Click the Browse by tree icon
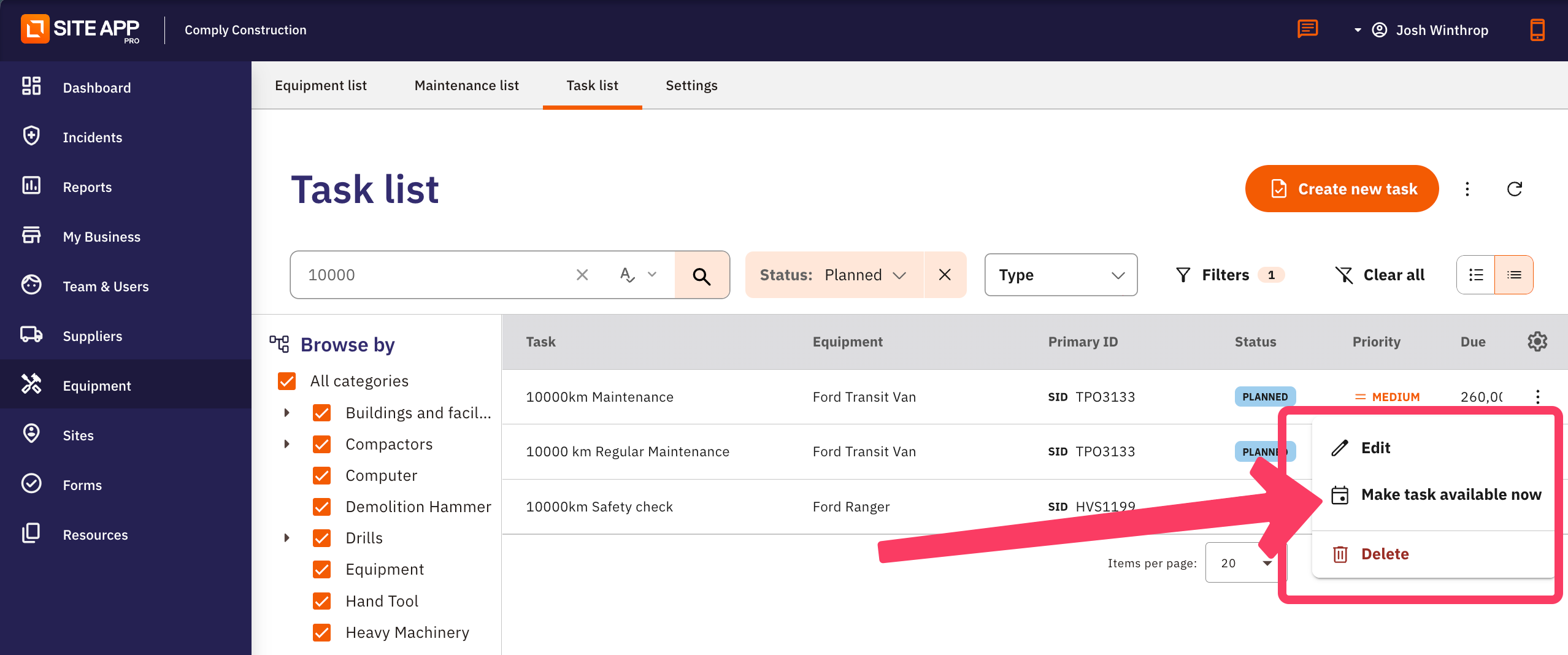 [279, 344]
